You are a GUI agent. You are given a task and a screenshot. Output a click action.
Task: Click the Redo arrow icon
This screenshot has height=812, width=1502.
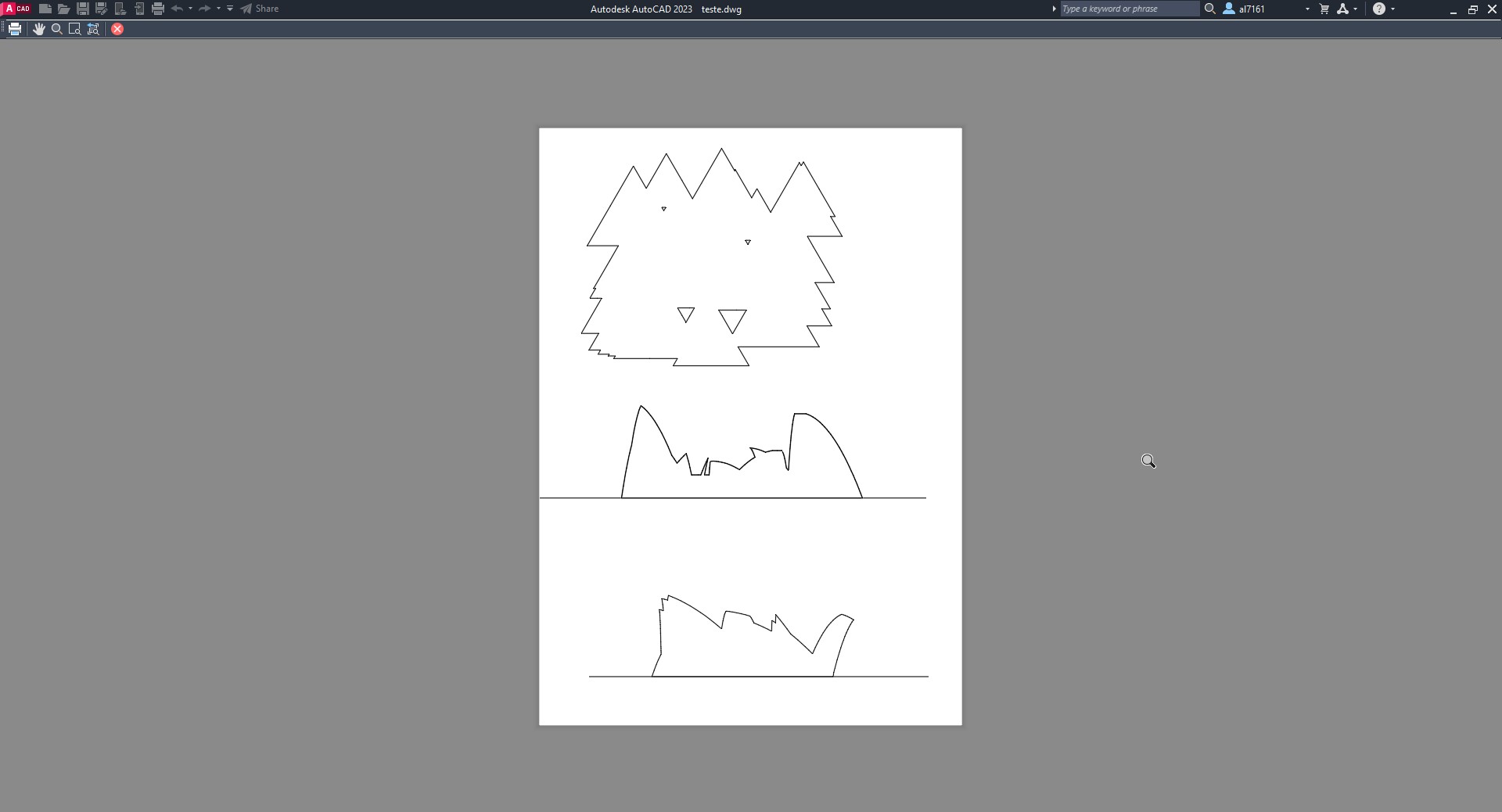[204, 9]
